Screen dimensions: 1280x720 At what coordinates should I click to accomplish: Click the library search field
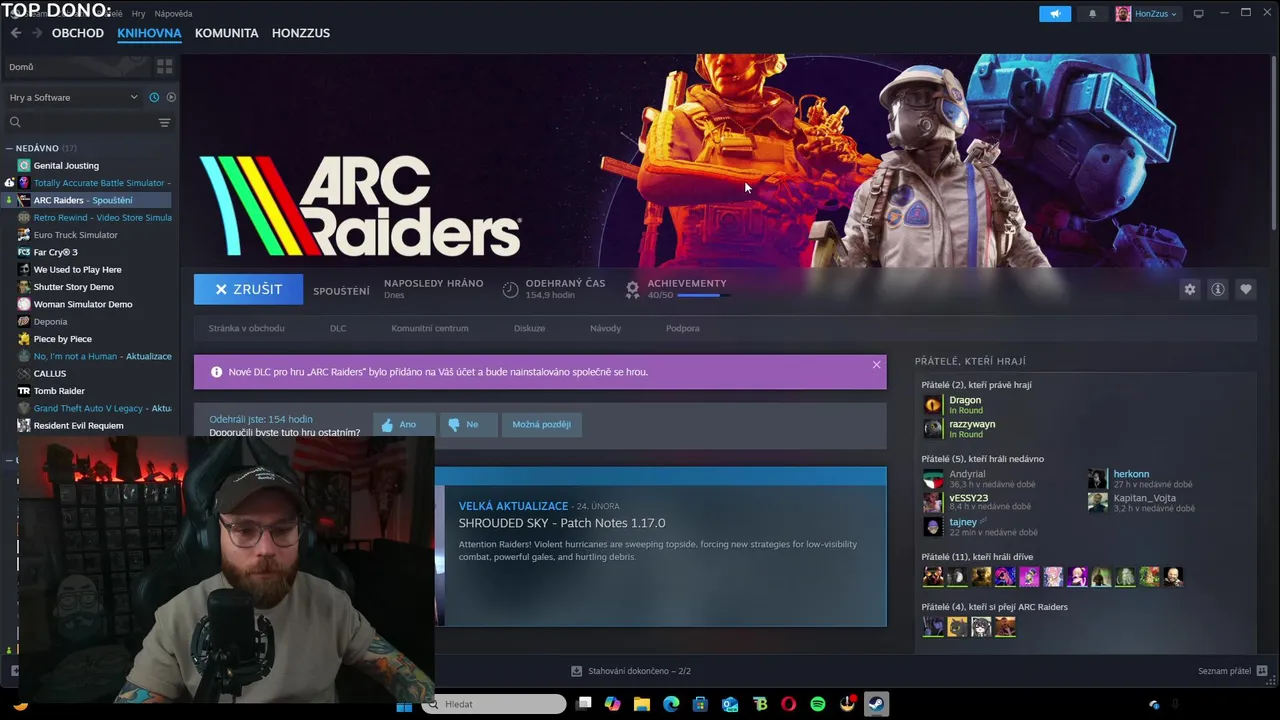(x=82, y=122)
